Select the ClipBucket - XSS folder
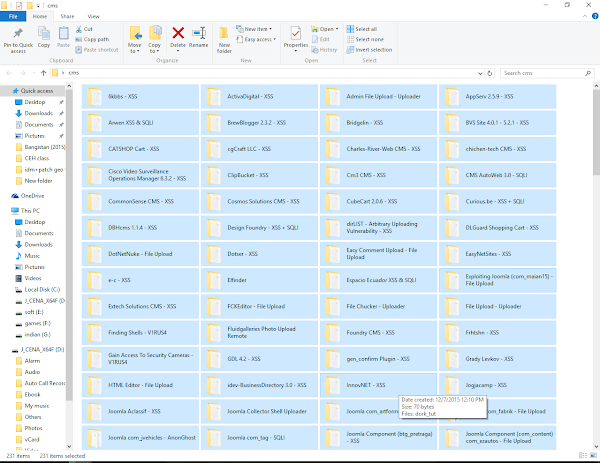The width and height of the screenshot is (600, 463). [259, 175]
